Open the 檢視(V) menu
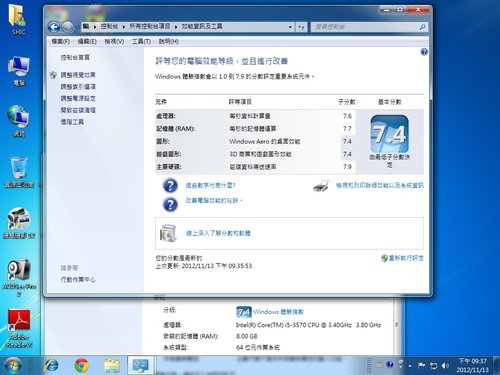500x375 pixels. (x=114, y=41)
